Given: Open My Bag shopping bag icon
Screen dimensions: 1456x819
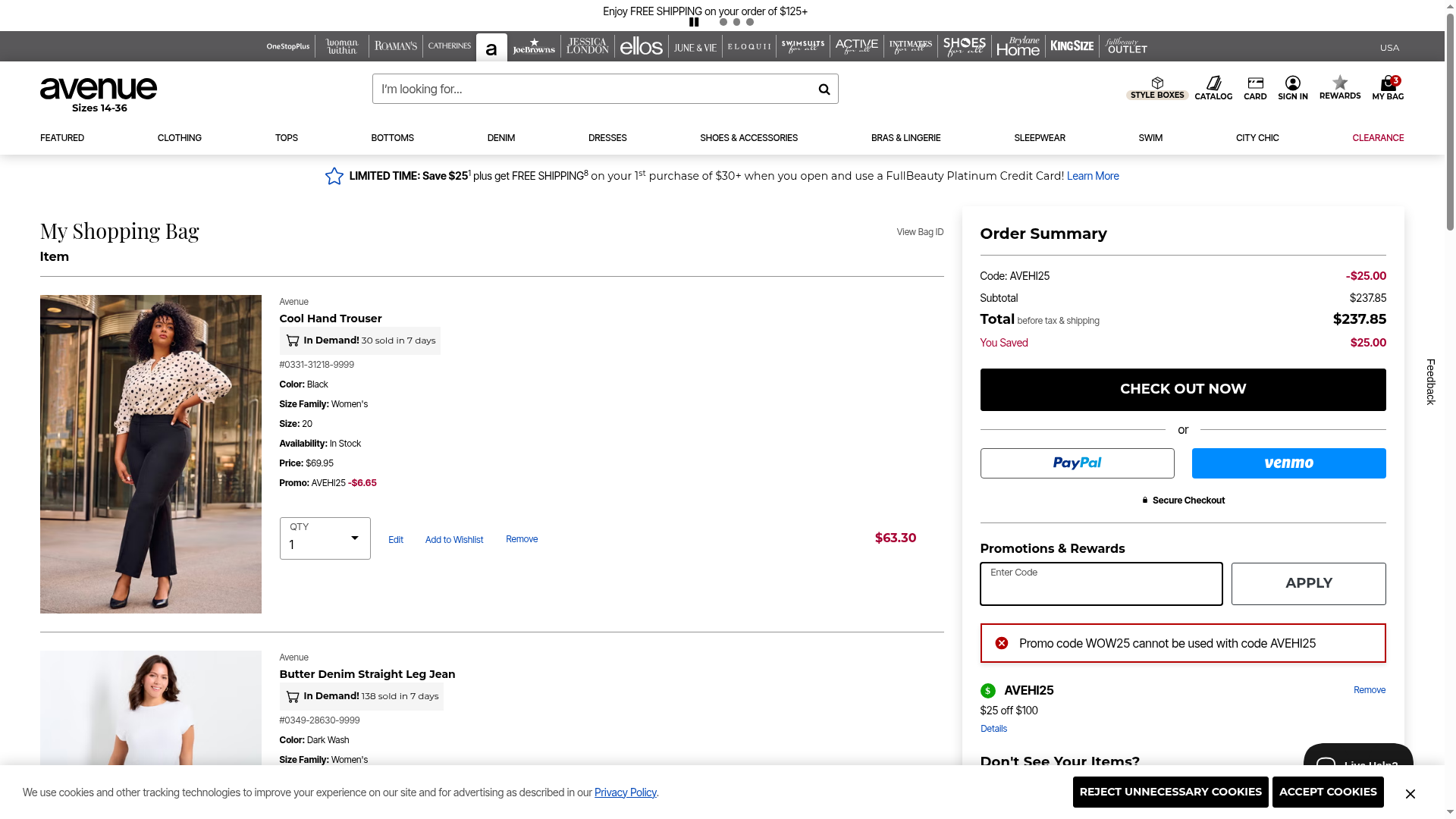Looking at the screenshot, I should tap(1388, 88).
